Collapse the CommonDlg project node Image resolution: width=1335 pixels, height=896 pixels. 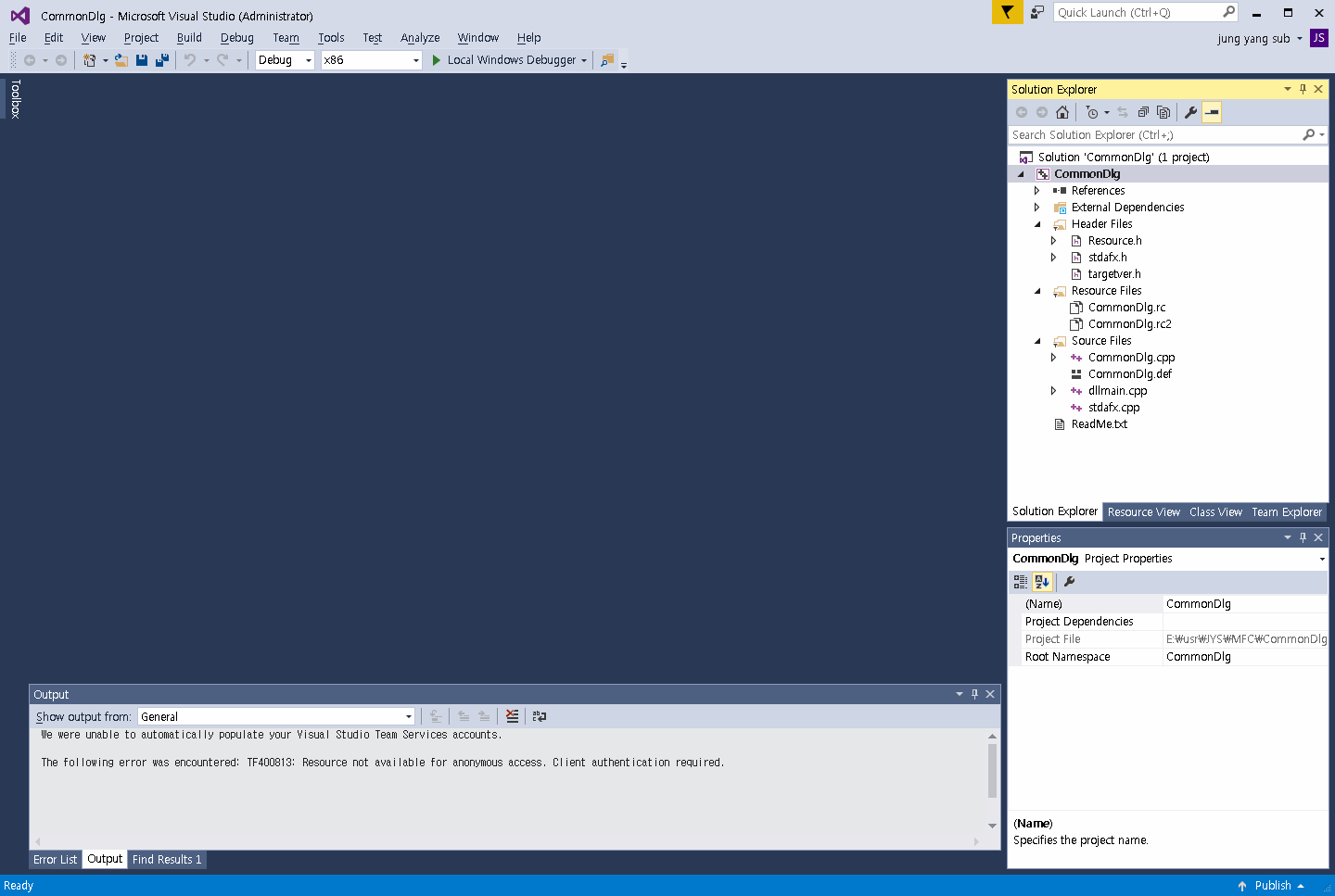(1021, 174)
